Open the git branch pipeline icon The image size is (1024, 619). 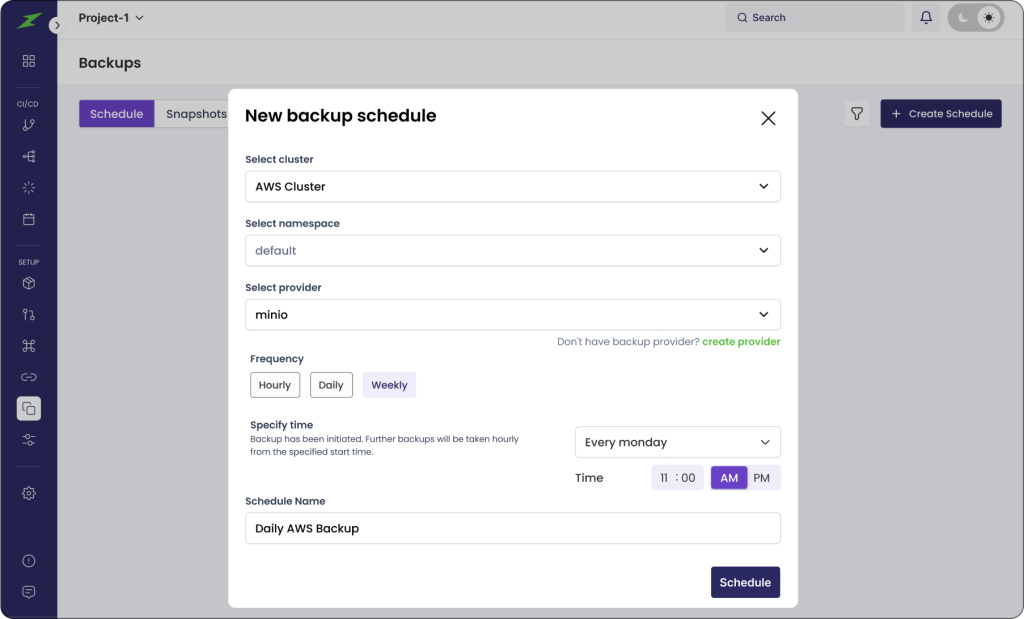click(x=29, y=125)
